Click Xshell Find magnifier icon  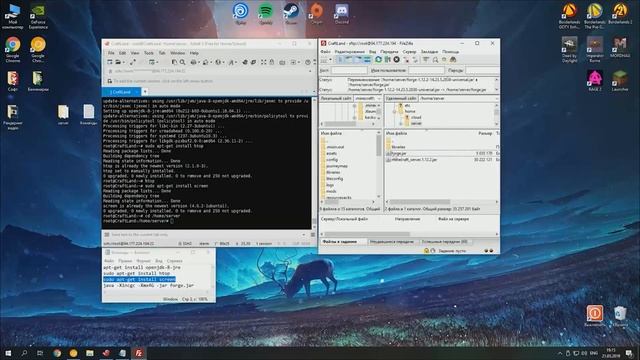(182, 62)
